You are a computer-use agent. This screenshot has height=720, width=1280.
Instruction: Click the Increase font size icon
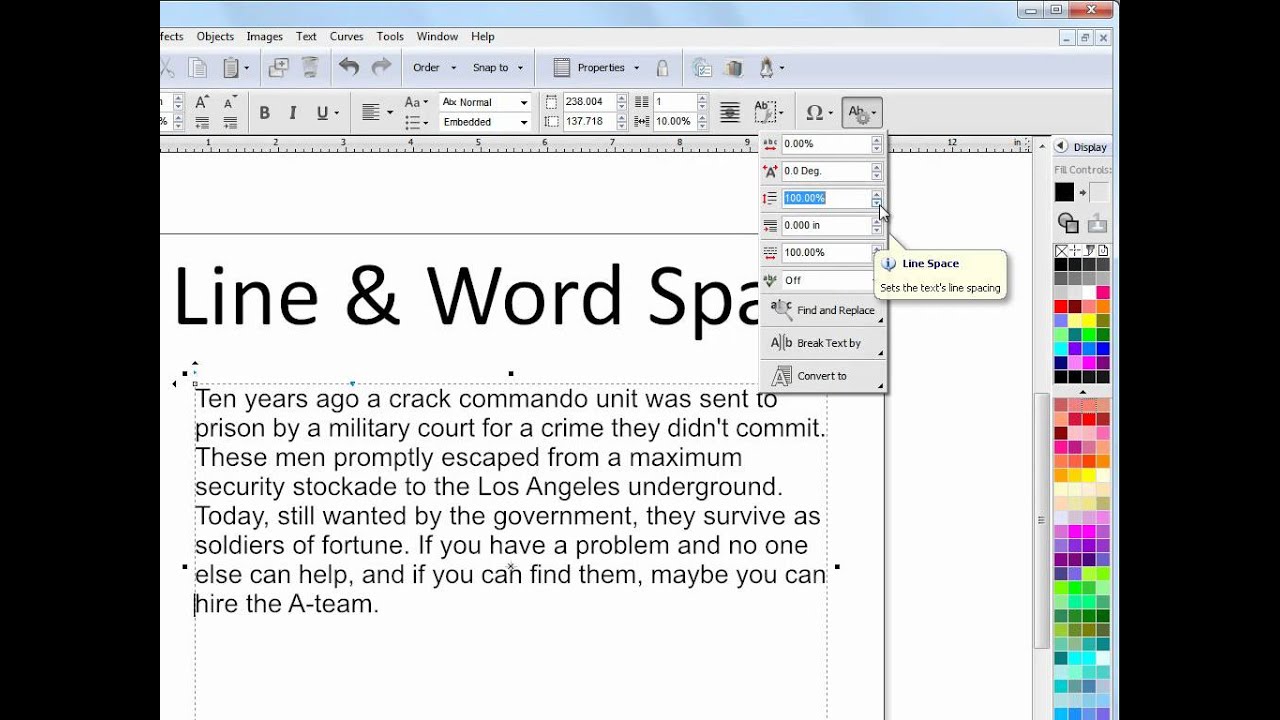pos(202,102)
